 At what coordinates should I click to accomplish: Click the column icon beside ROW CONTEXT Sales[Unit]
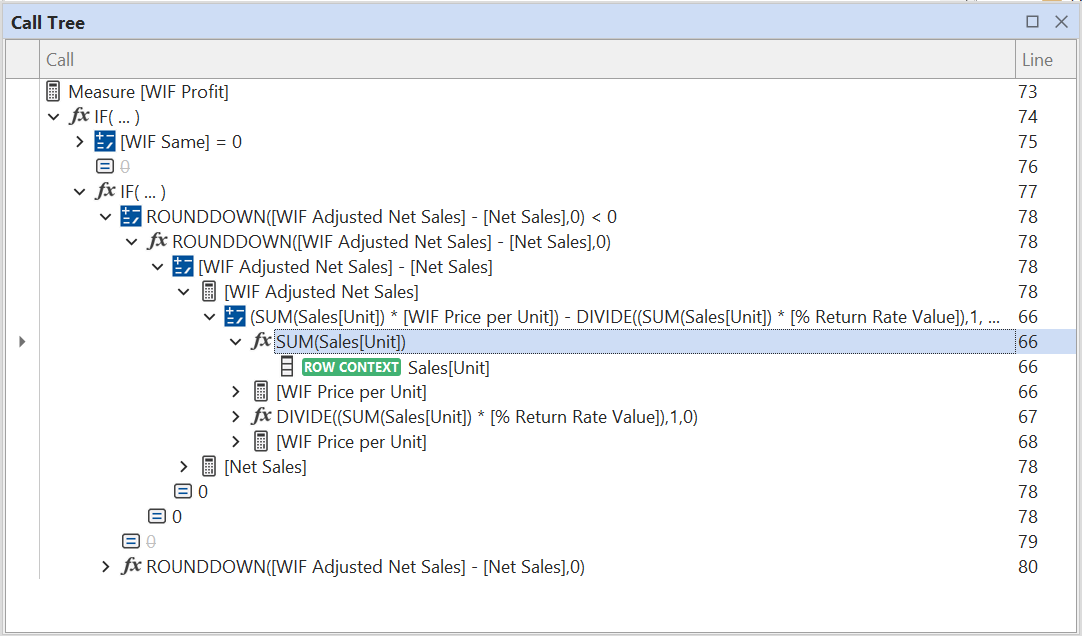coord(287,367)
